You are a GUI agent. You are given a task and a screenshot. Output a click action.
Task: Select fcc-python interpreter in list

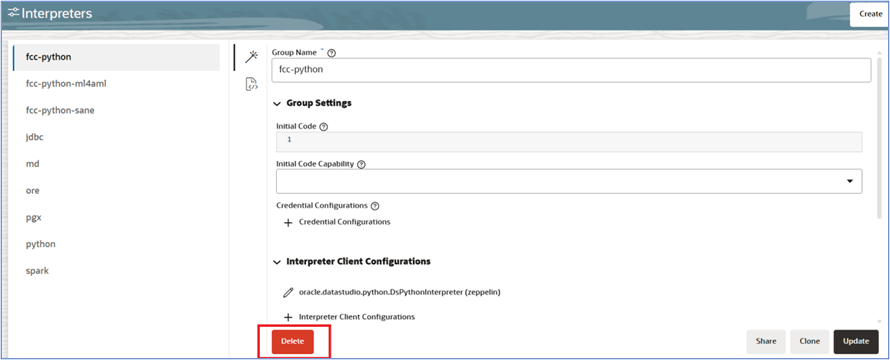[116, 57]
